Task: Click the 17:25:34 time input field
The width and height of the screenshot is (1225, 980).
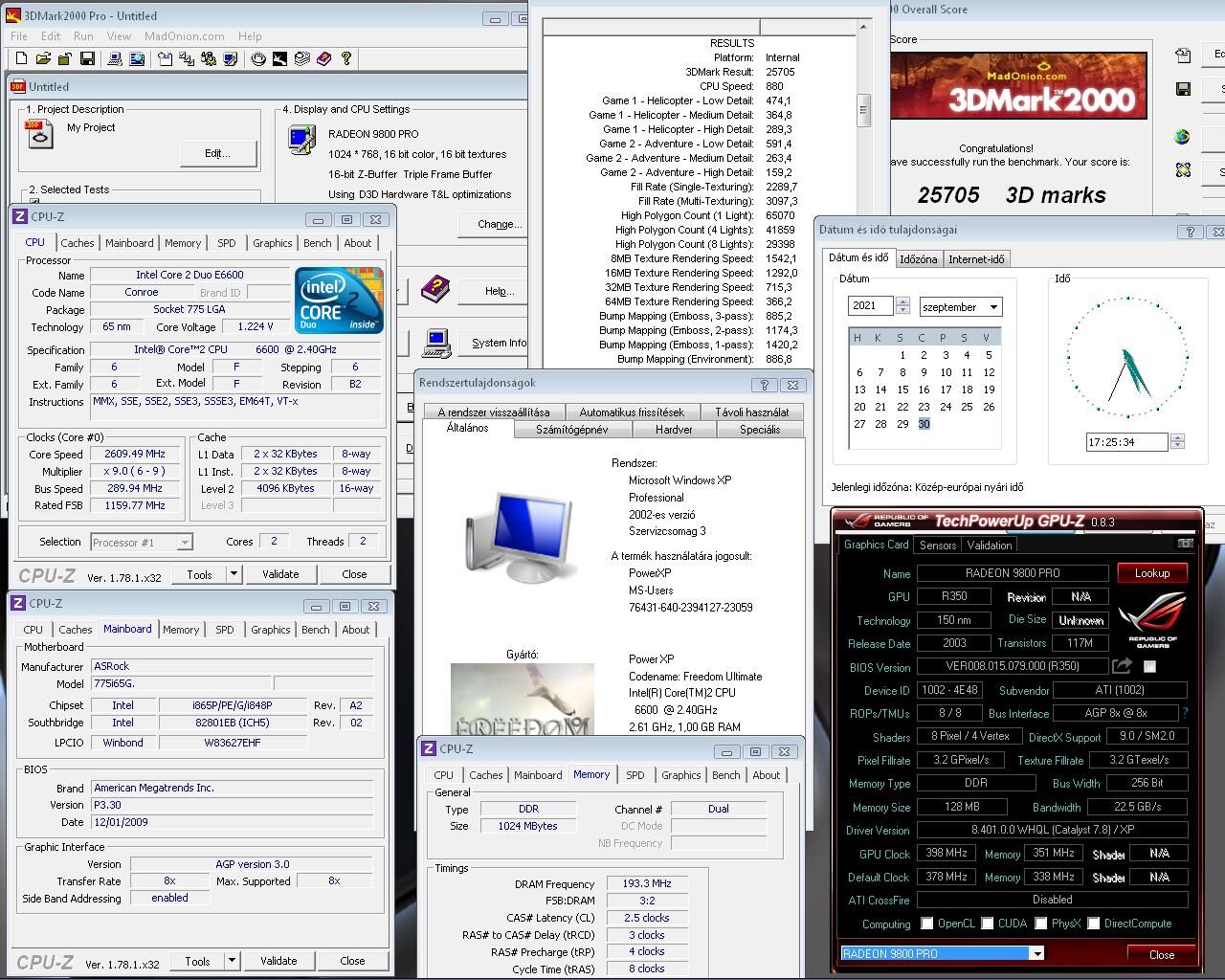Action: point(1126,442)
